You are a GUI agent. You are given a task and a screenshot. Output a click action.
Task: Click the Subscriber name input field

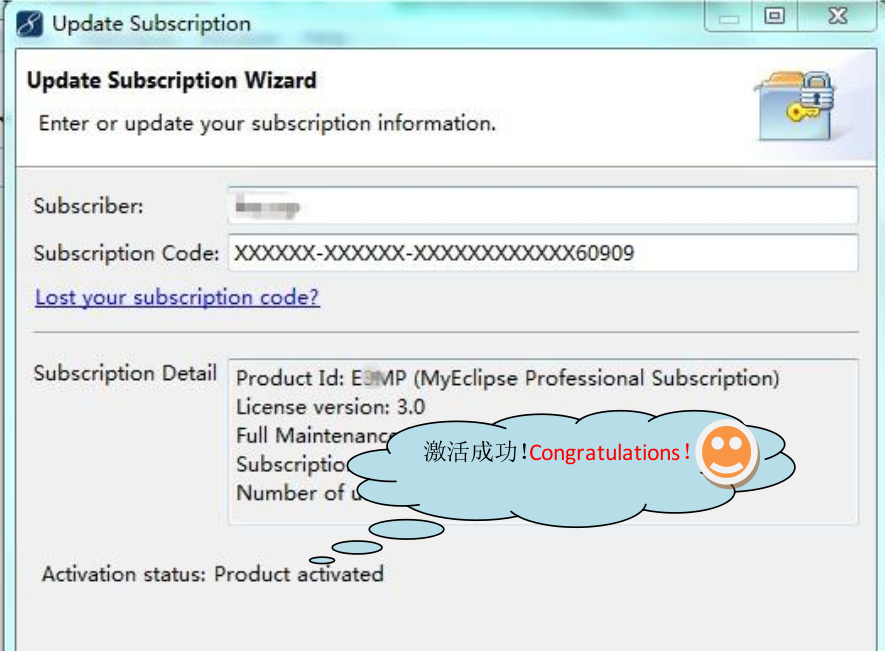[543, 206]
